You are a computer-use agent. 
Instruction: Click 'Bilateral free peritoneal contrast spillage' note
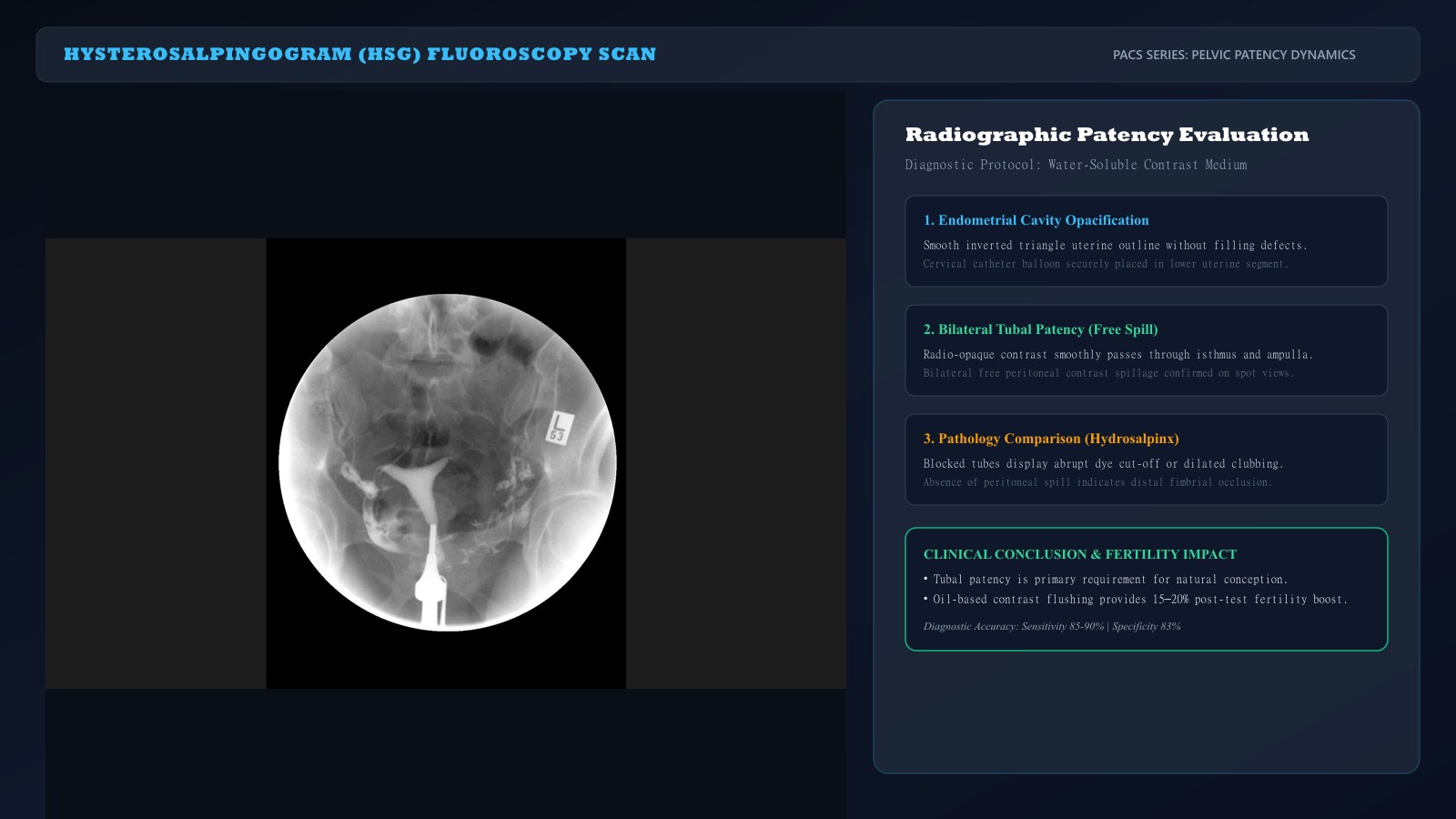pyautogui.click(x=1108, y=373)
